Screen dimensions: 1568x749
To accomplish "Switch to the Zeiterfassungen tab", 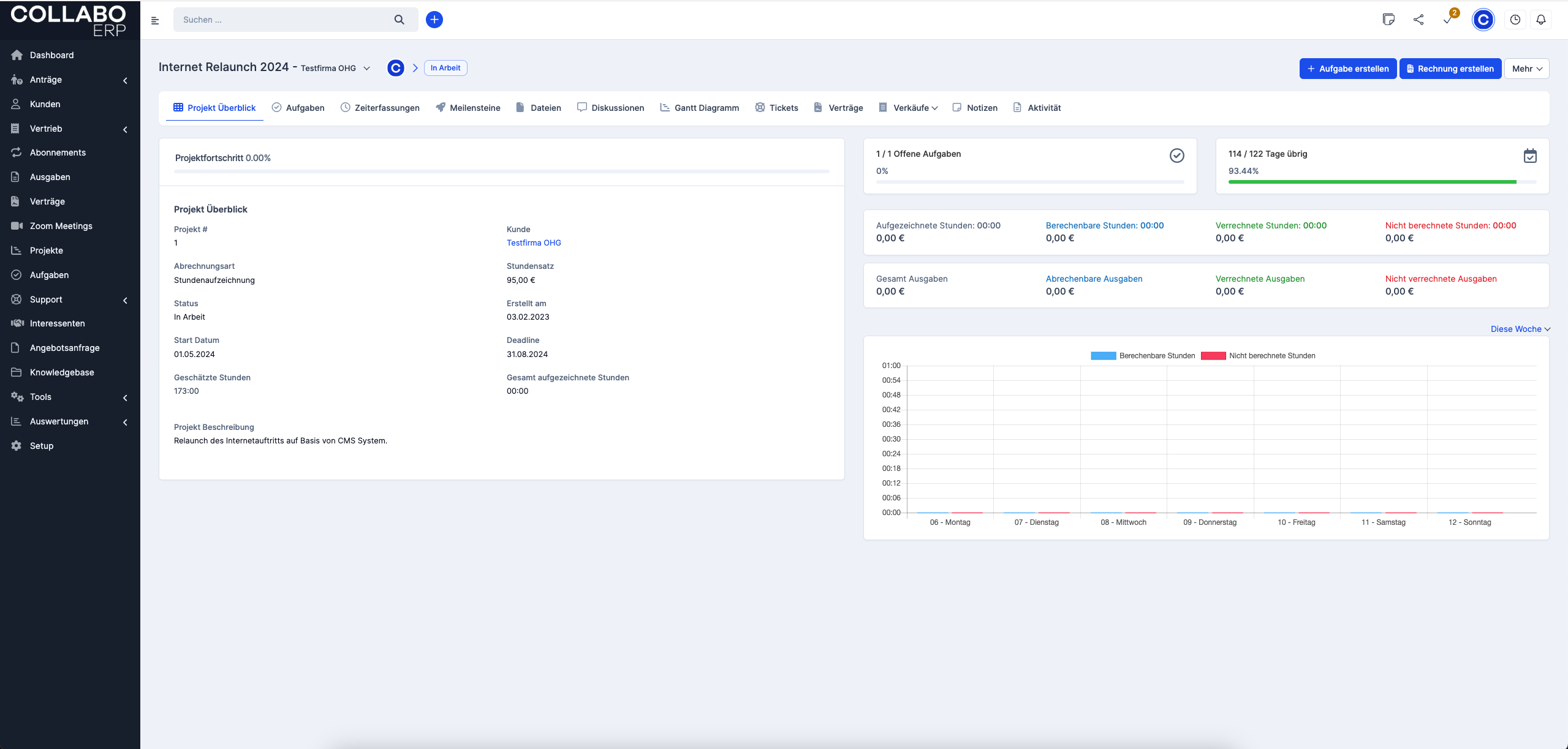I will pos(380,108).
